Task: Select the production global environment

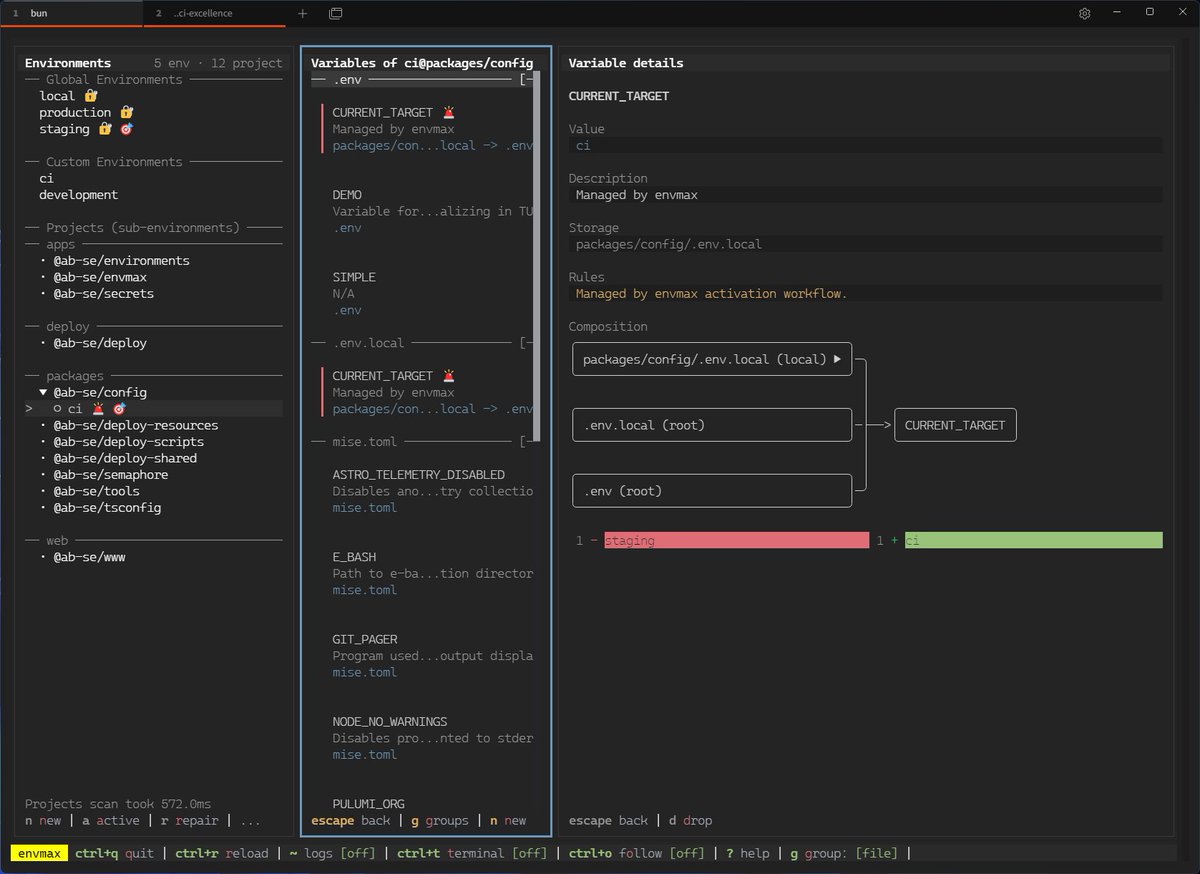Action: tap(75, 113)
